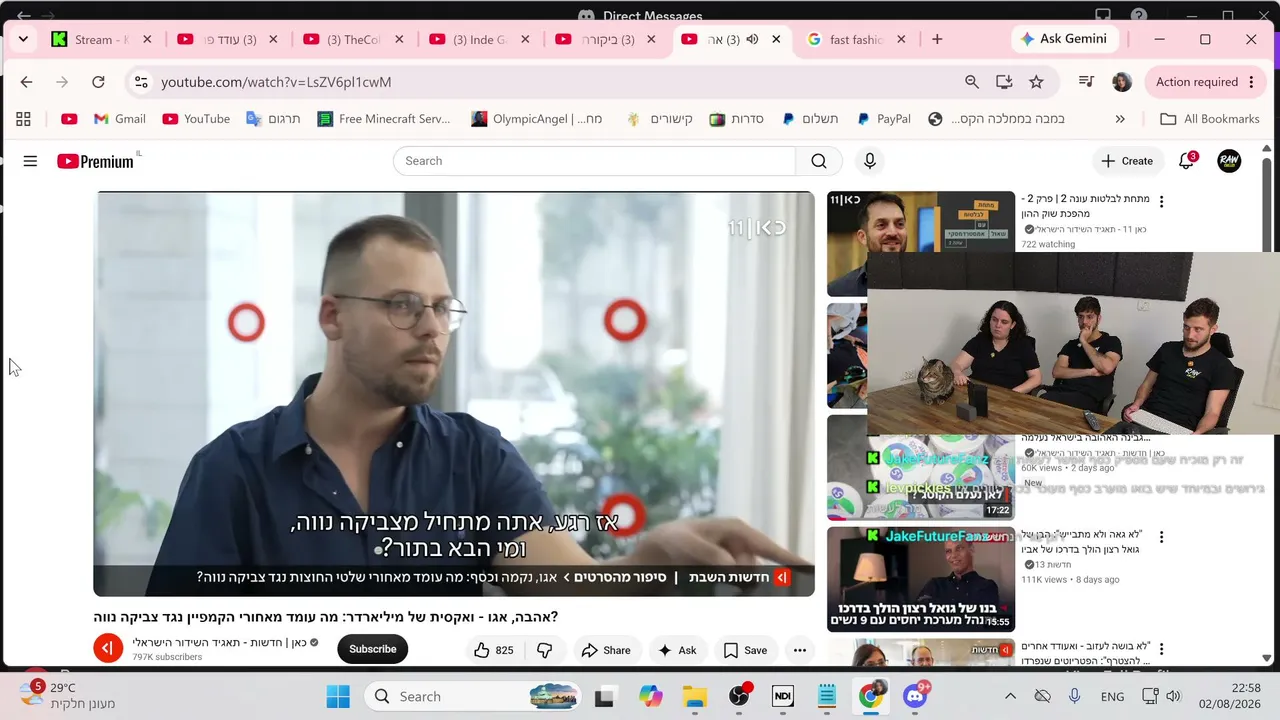This screenshot has width=1280, height=720.
Task: Switch to the (3) TheCol YouTube tab
Action: pos(352,39)
